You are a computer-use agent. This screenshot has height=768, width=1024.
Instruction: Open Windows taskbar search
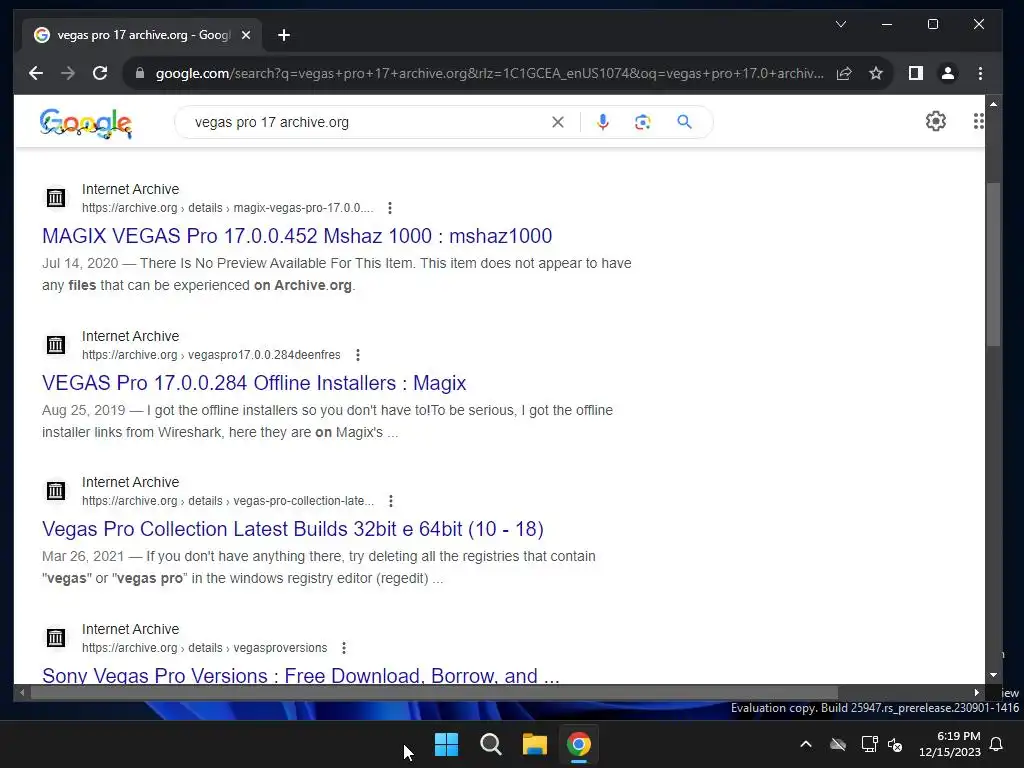490,744
